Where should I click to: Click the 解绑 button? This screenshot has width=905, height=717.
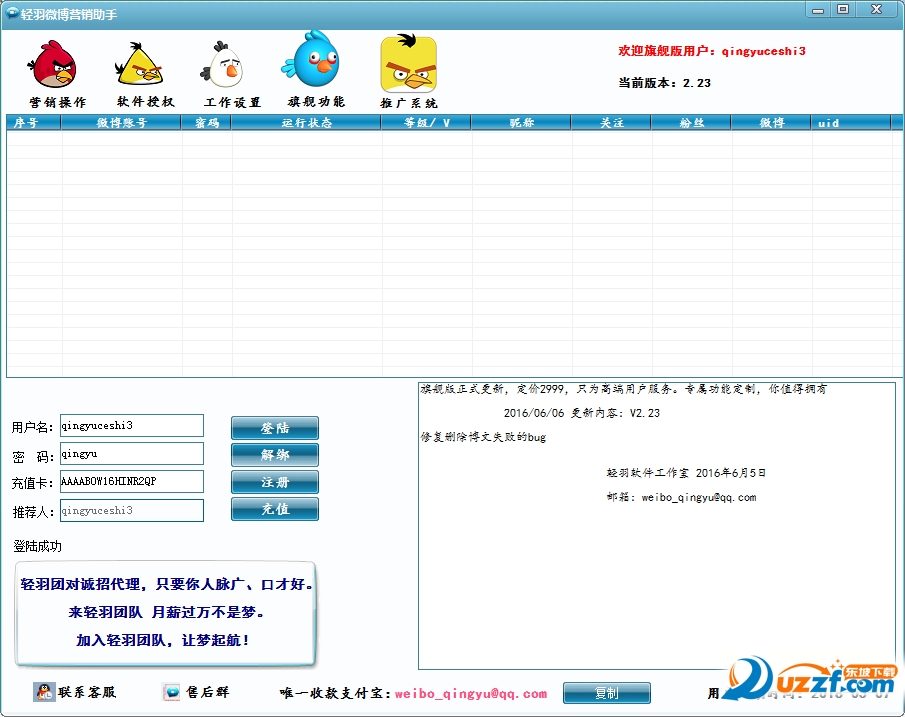[x=275, y=455]
